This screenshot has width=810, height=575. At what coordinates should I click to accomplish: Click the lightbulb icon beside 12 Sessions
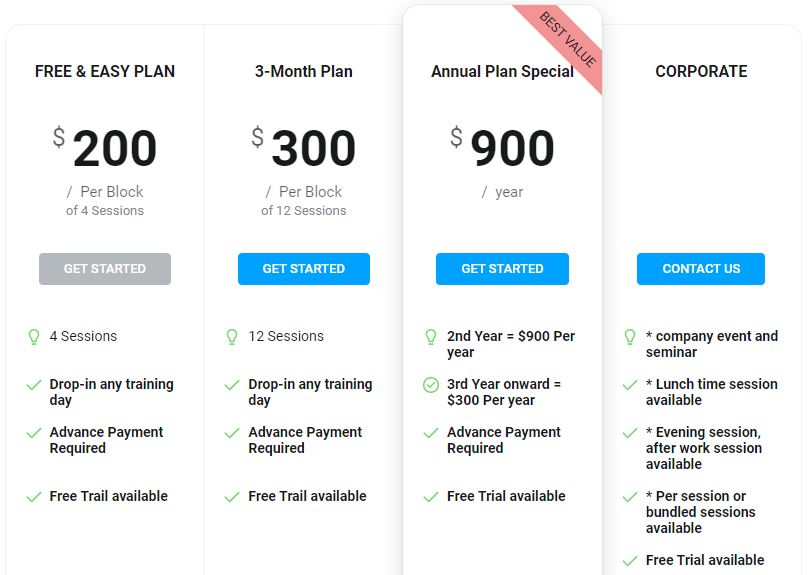(232, 337)
